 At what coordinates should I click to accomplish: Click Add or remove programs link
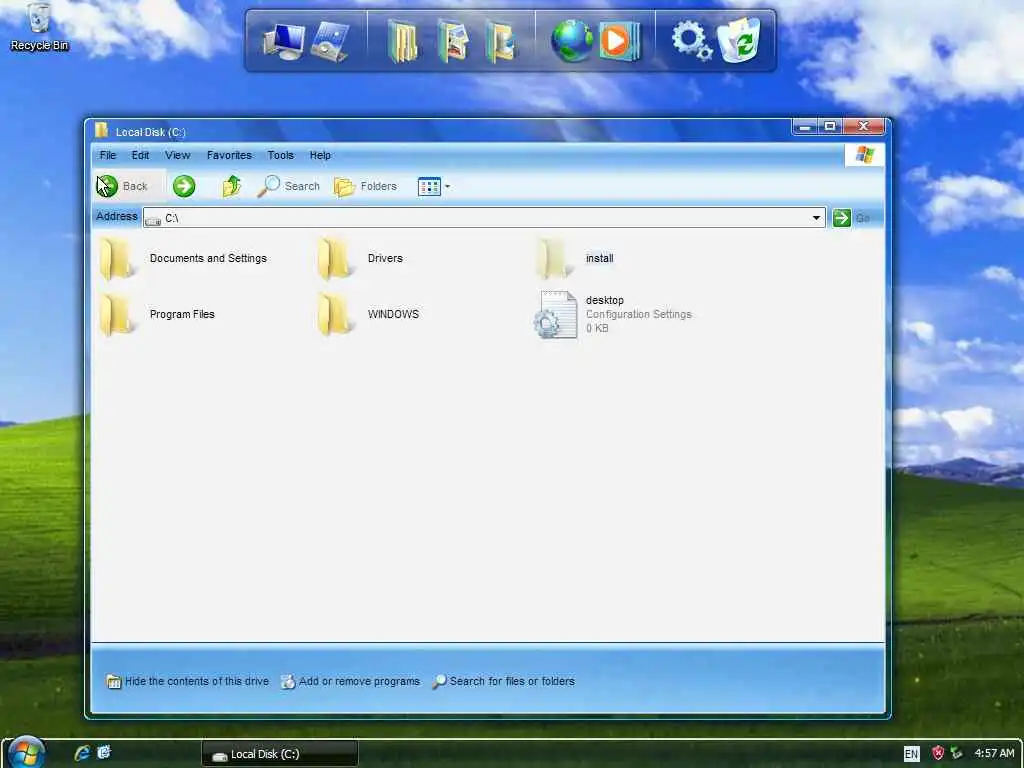pyautogui.click(x=351, y=681)
